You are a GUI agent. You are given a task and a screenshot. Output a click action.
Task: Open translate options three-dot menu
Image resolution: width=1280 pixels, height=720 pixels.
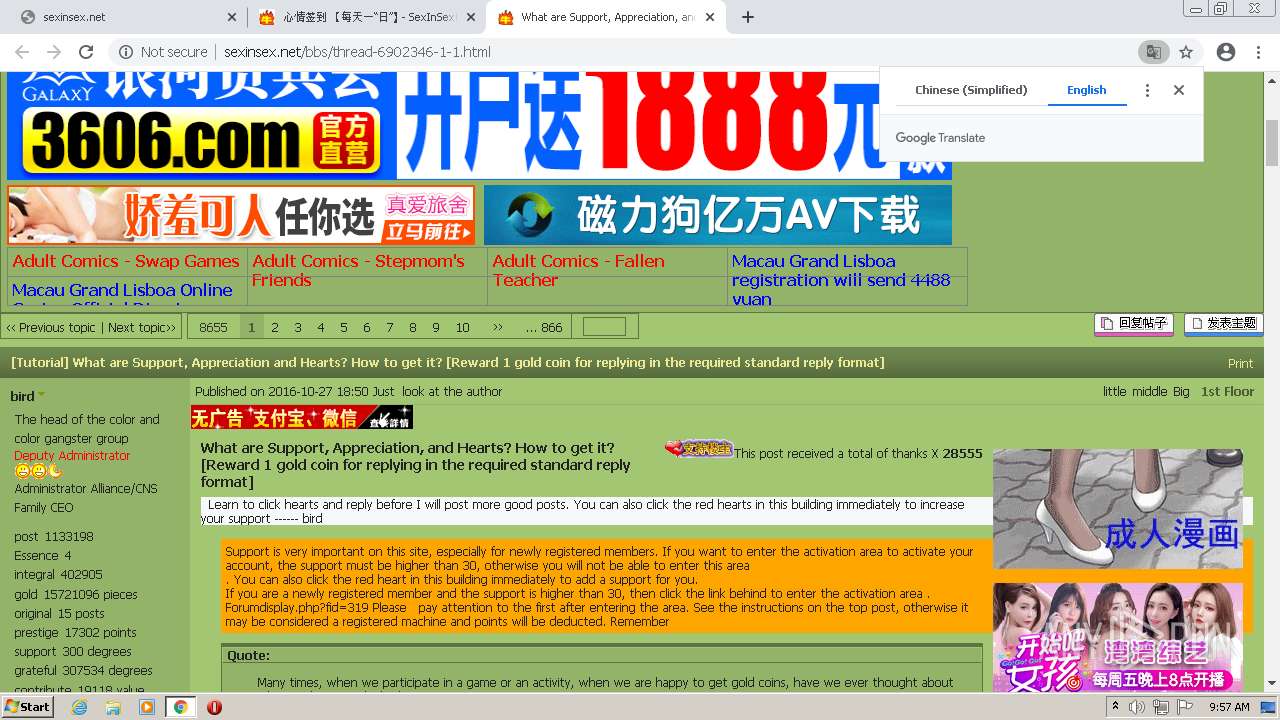pos(1147,90)
